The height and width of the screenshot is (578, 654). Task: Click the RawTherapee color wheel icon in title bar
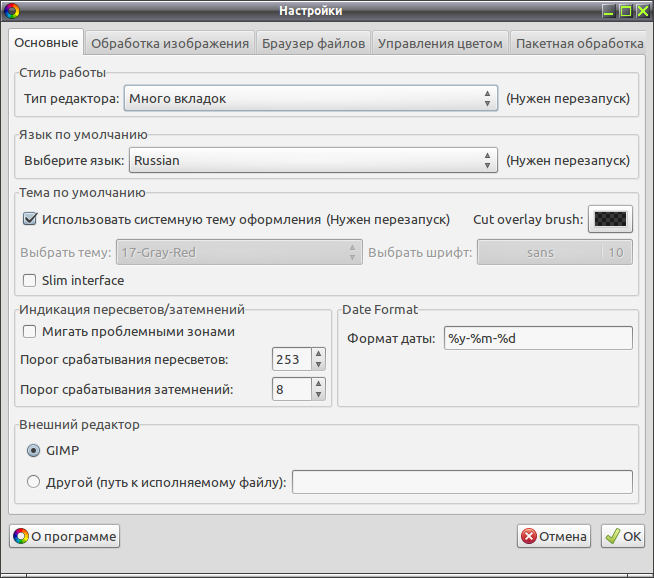click(x=11, y=11)
